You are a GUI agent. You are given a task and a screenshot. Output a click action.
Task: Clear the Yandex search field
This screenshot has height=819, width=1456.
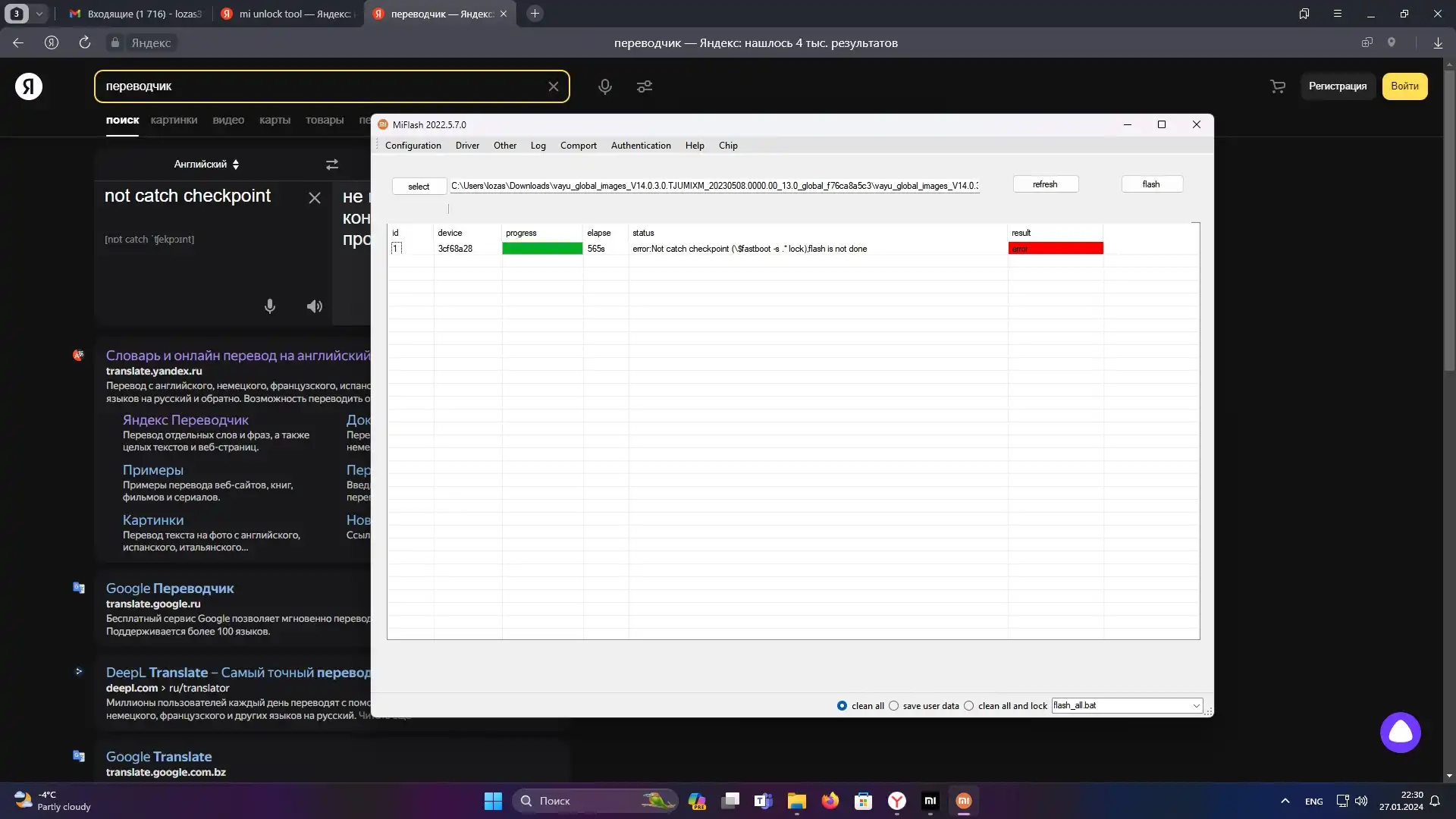point(554,86)
